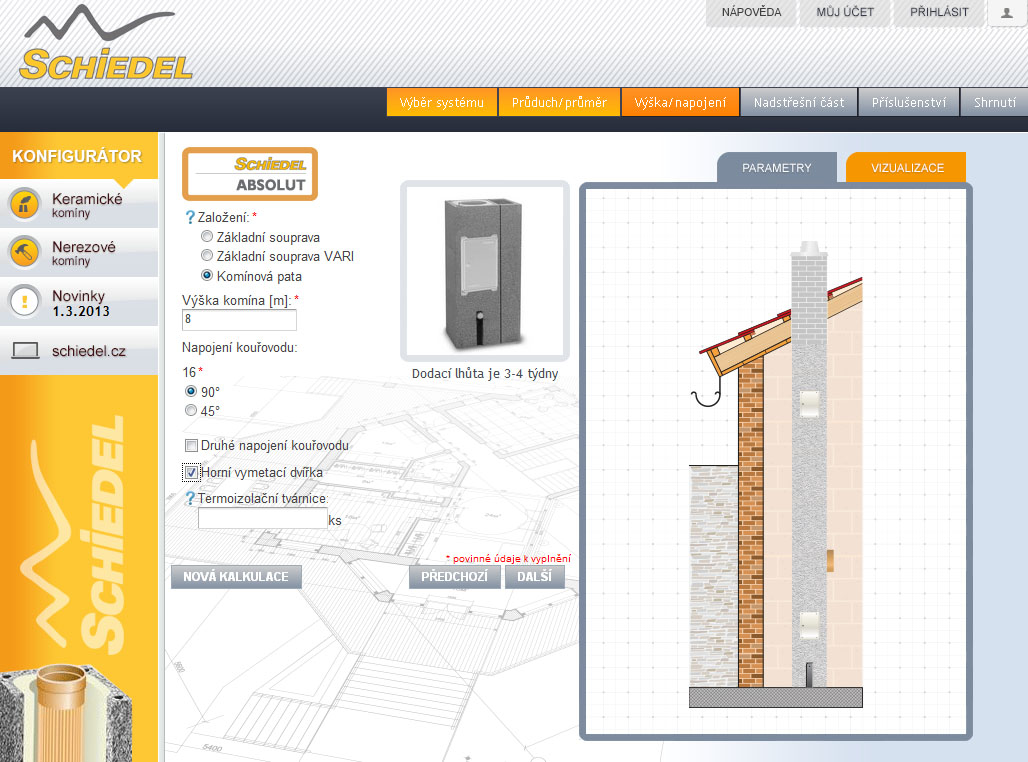Open the Nadstřešní část step

click(798, 102)
